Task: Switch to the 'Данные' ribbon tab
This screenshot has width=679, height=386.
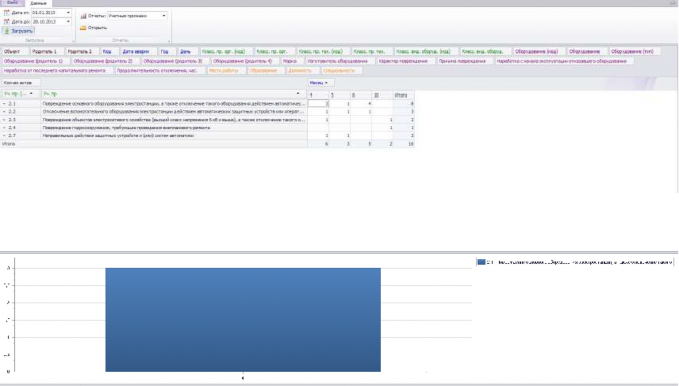Action: pyautogui.click(x=38, y=3)
